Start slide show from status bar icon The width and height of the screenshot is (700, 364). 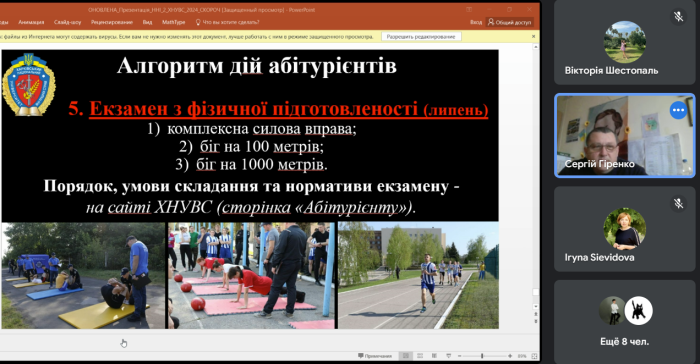[449, 356]
